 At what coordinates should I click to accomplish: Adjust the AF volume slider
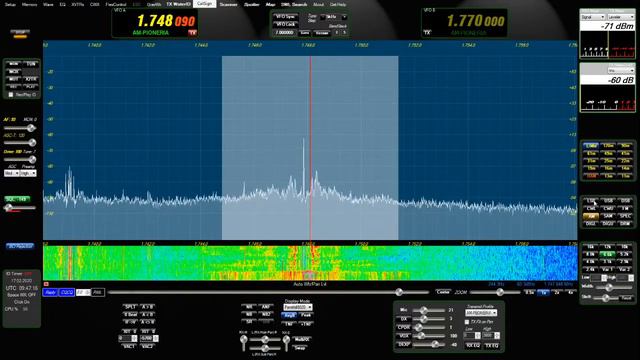(x=20, y=128)
